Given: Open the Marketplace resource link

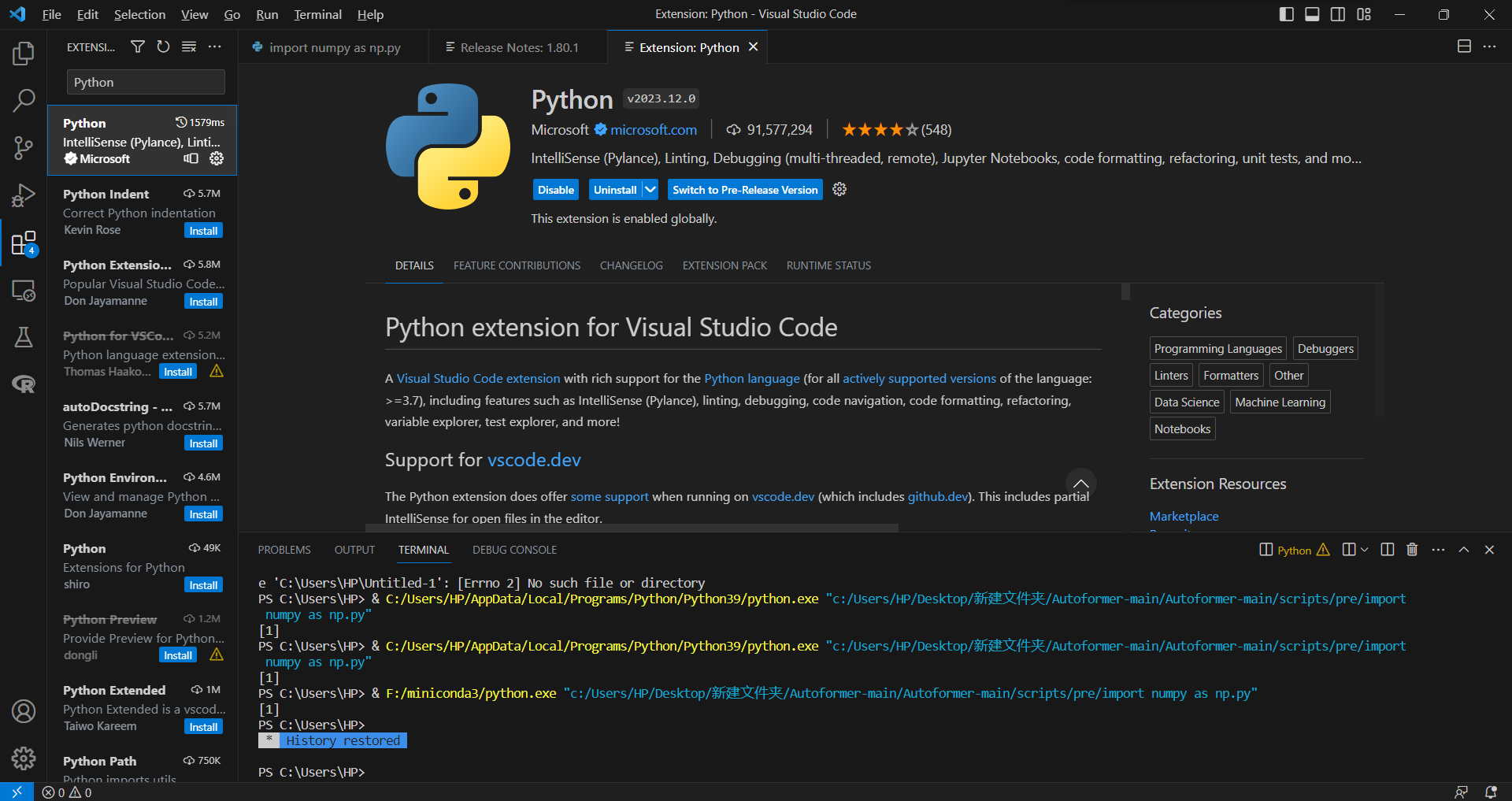Looking at the screenshot, I should pos(1184,516).
